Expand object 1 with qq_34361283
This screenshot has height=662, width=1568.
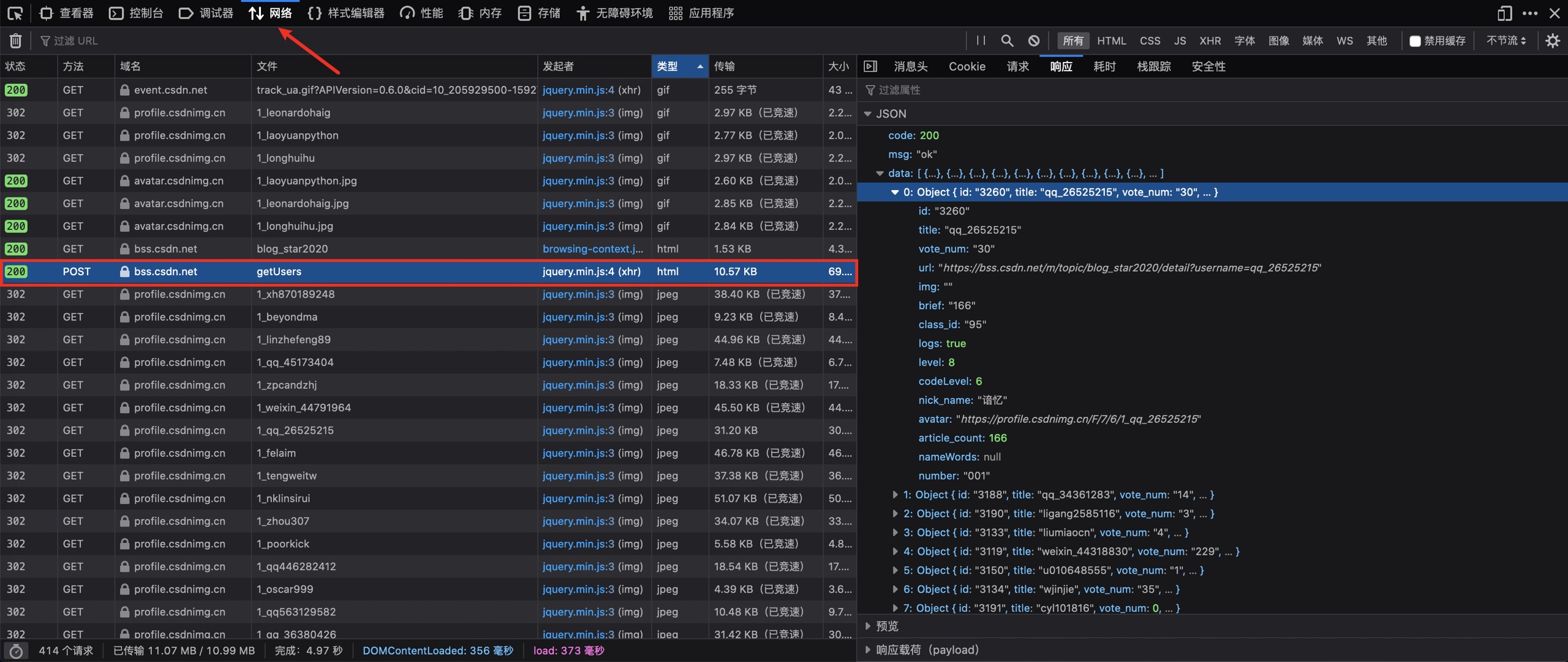(x=895, y=495)
